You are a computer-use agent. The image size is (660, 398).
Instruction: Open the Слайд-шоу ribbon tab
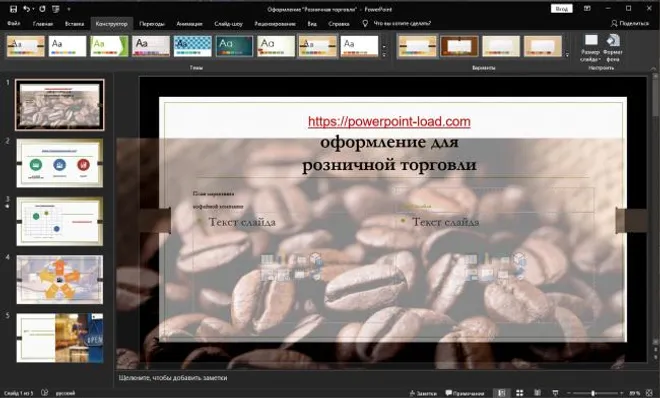click(229, 24)
